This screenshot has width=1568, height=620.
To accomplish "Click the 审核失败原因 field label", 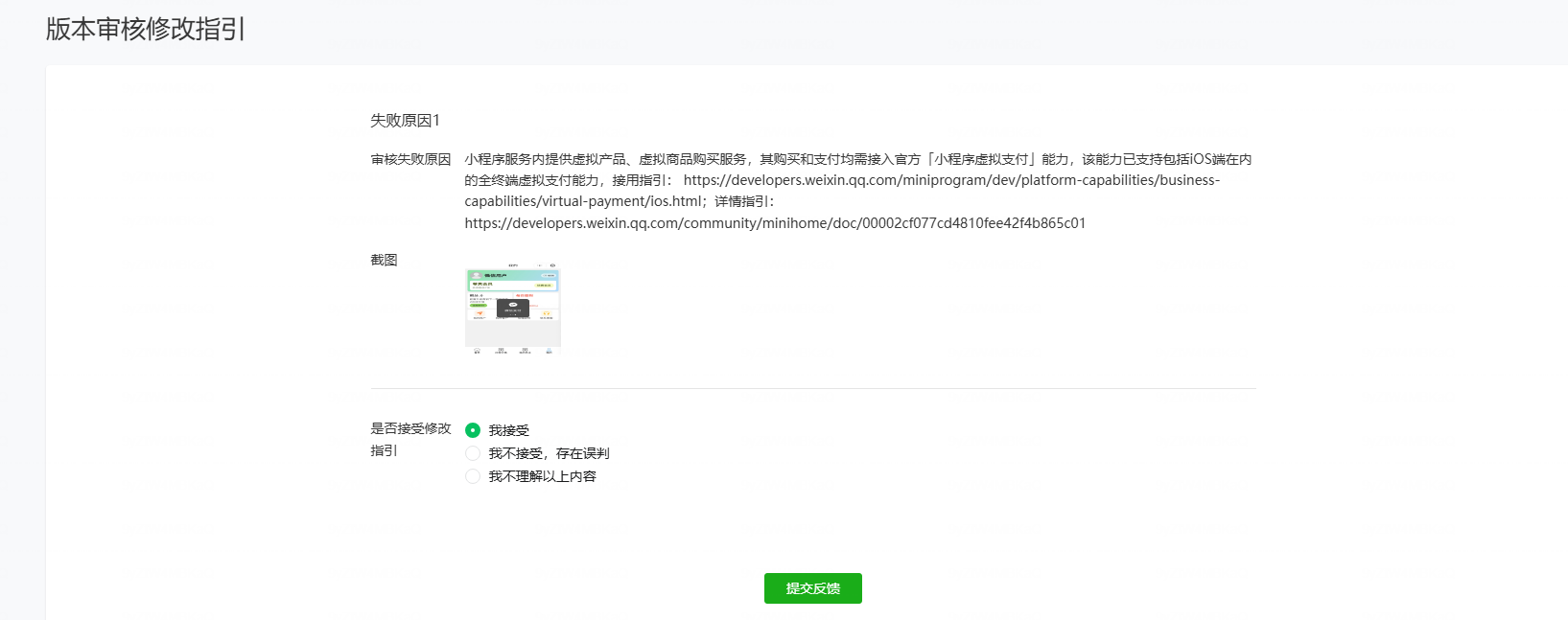I will (410, 159).
